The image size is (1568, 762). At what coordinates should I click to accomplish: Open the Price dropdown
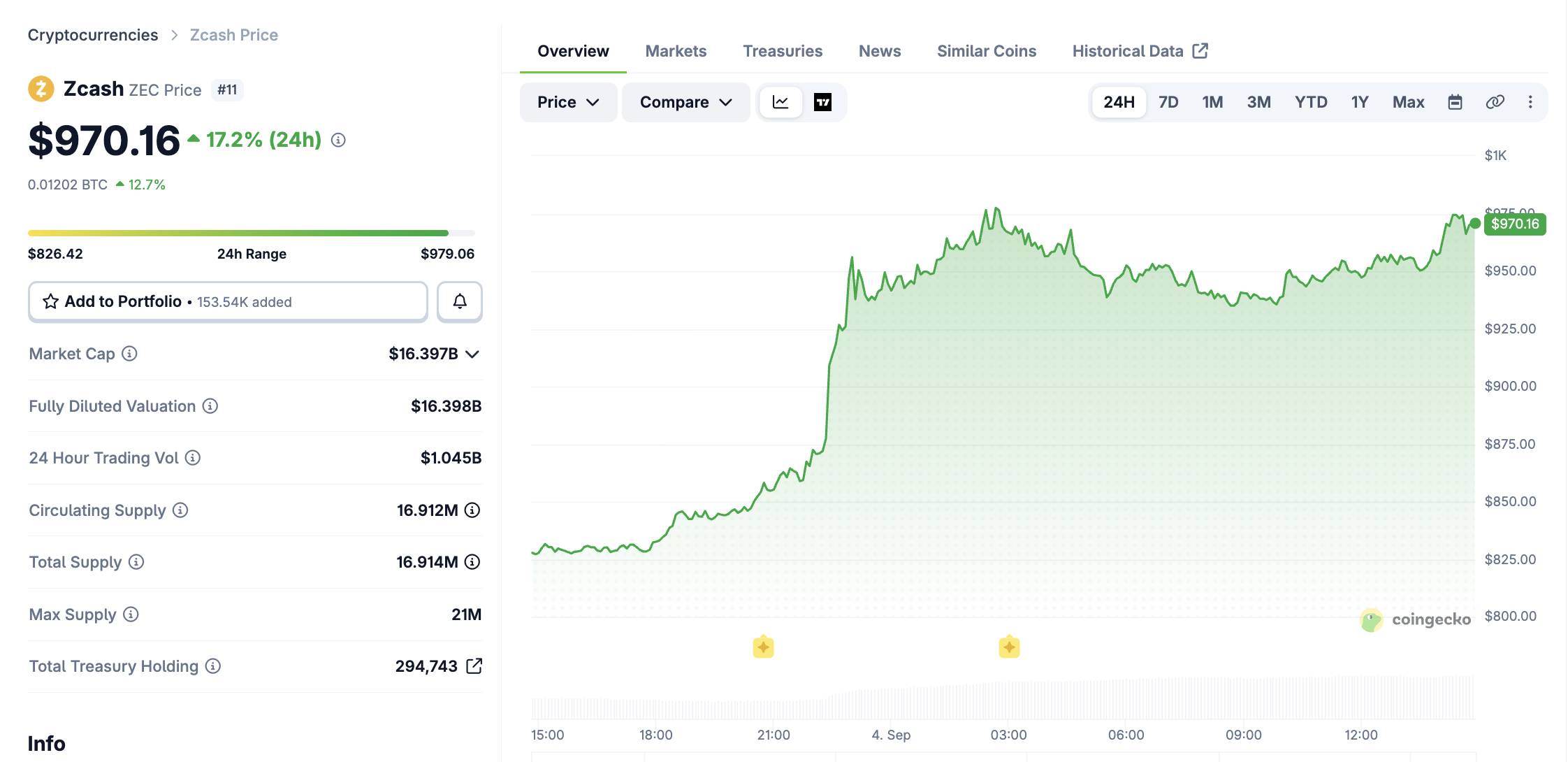point(568,102)
